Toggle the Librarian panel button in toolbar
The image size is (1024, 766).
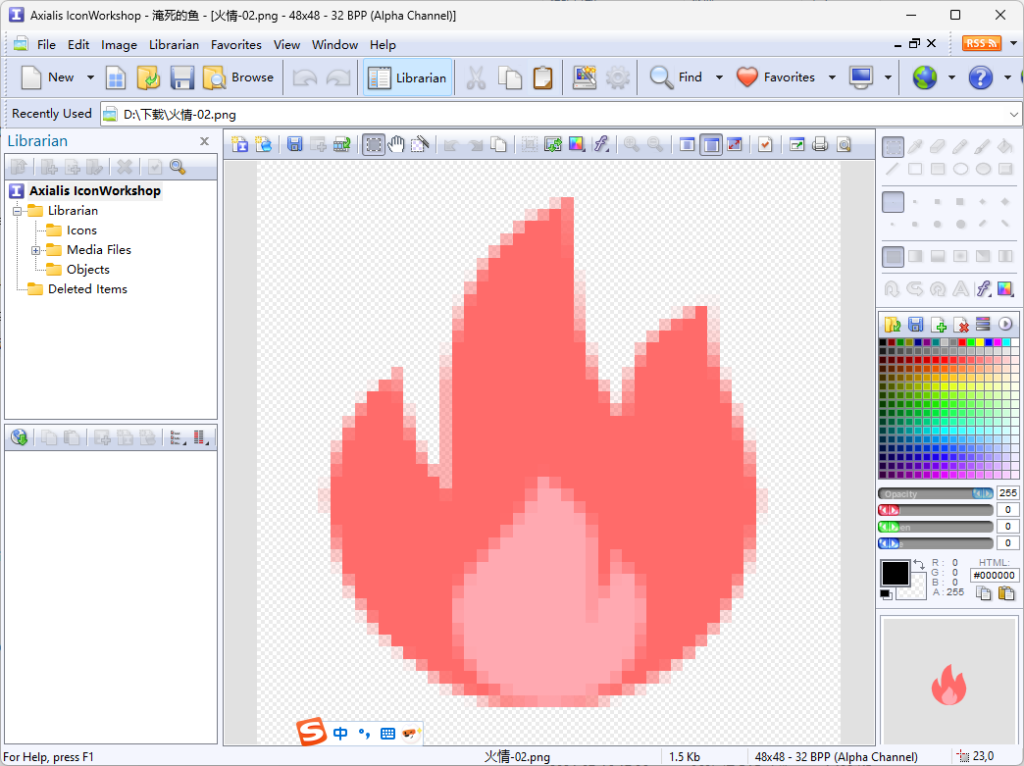click(x=408, y=78)
